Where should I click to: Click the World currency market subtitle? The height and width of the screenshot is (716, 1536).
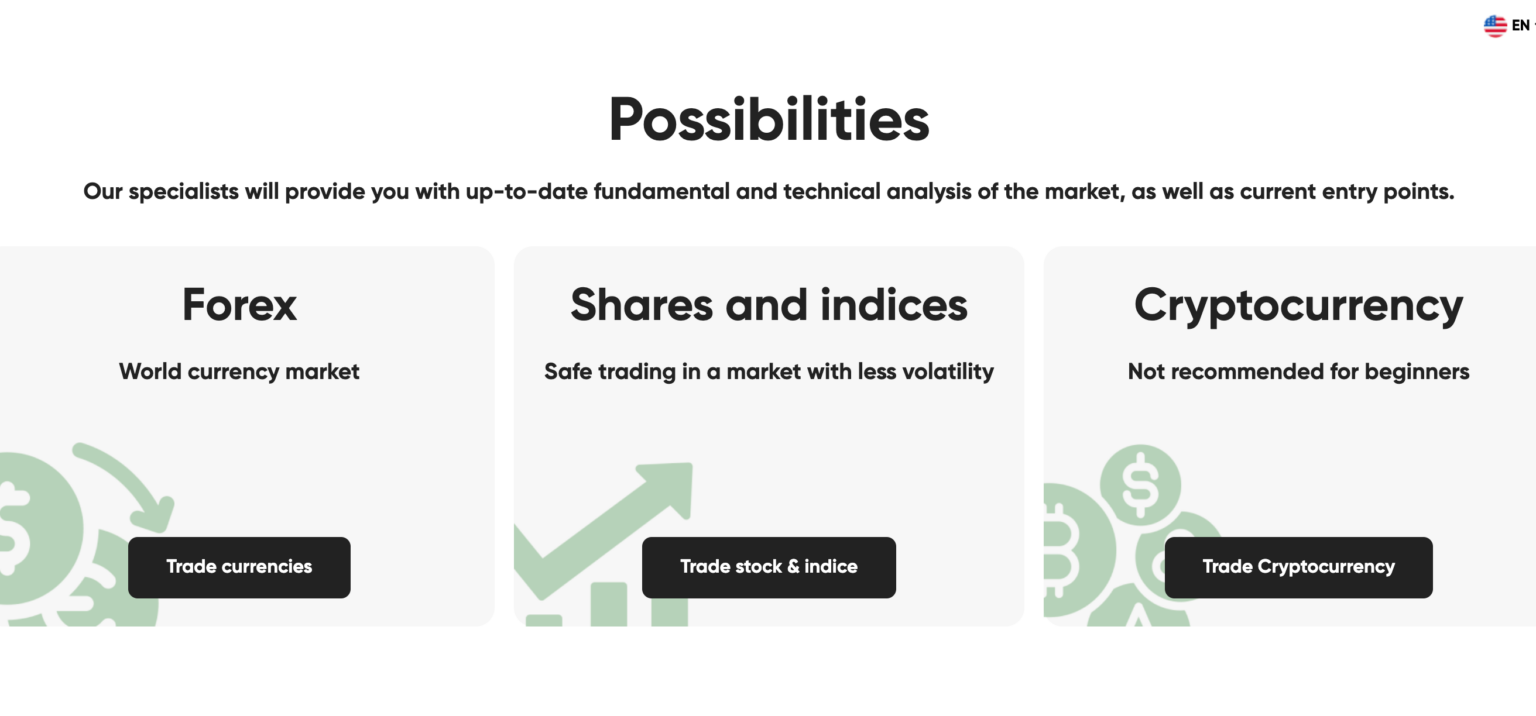pos(239,372)
